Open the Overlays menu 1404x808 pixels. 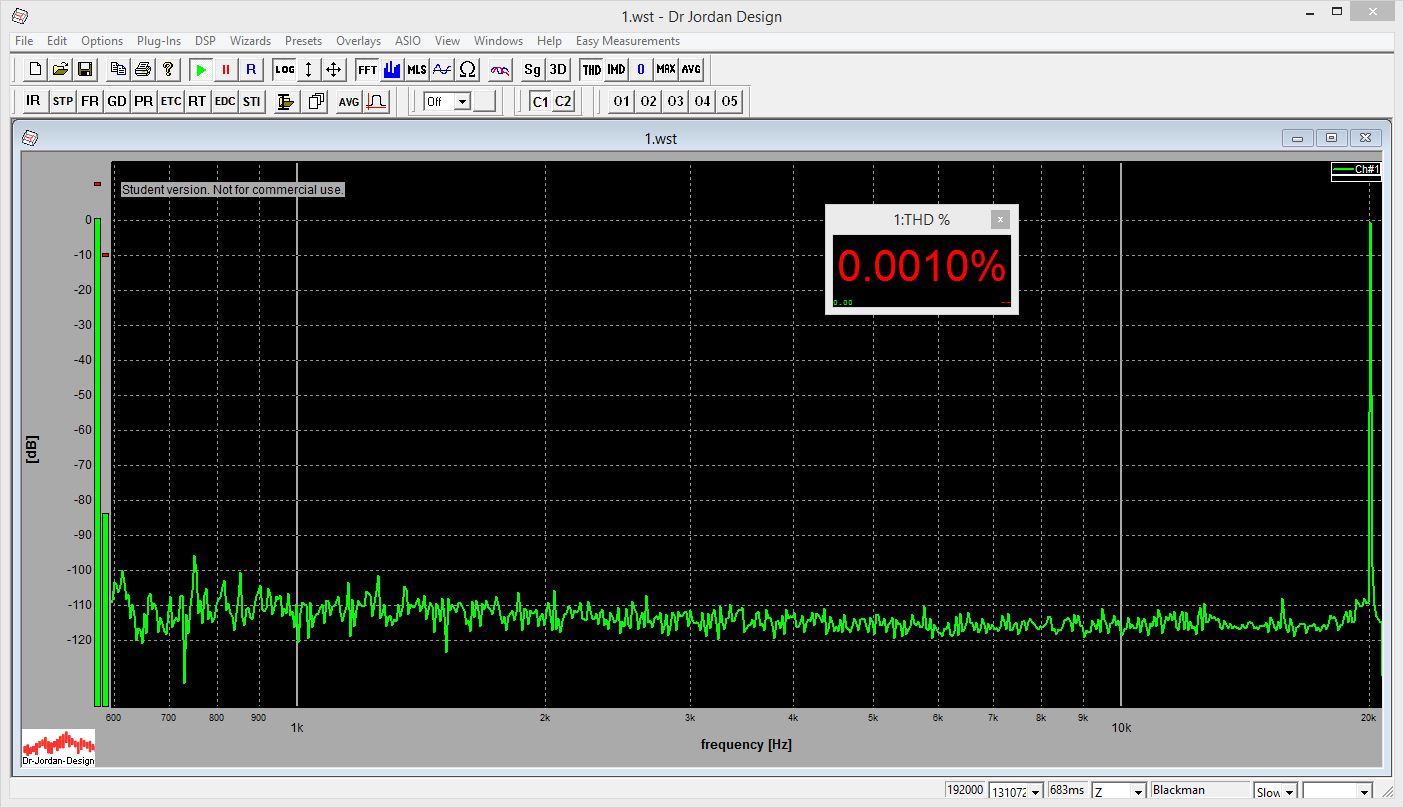point(358,41)
